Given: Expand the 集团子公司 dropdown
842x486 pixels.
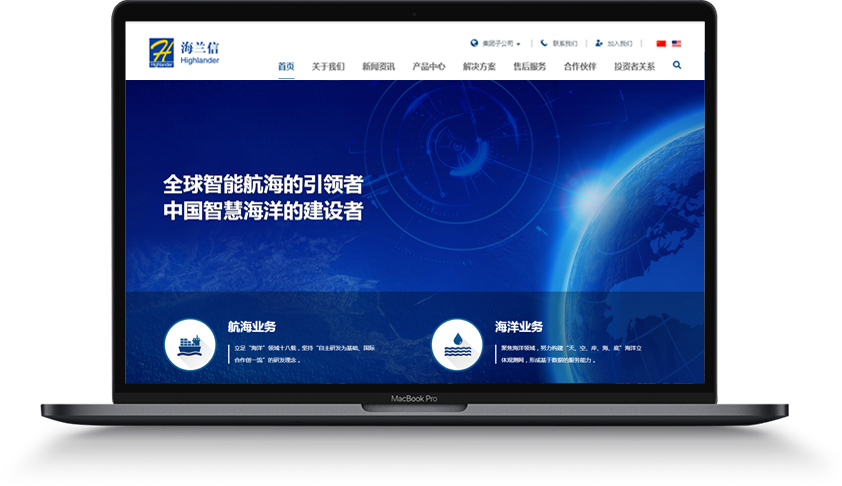Looking at the screenshot, I should point(500,44).
